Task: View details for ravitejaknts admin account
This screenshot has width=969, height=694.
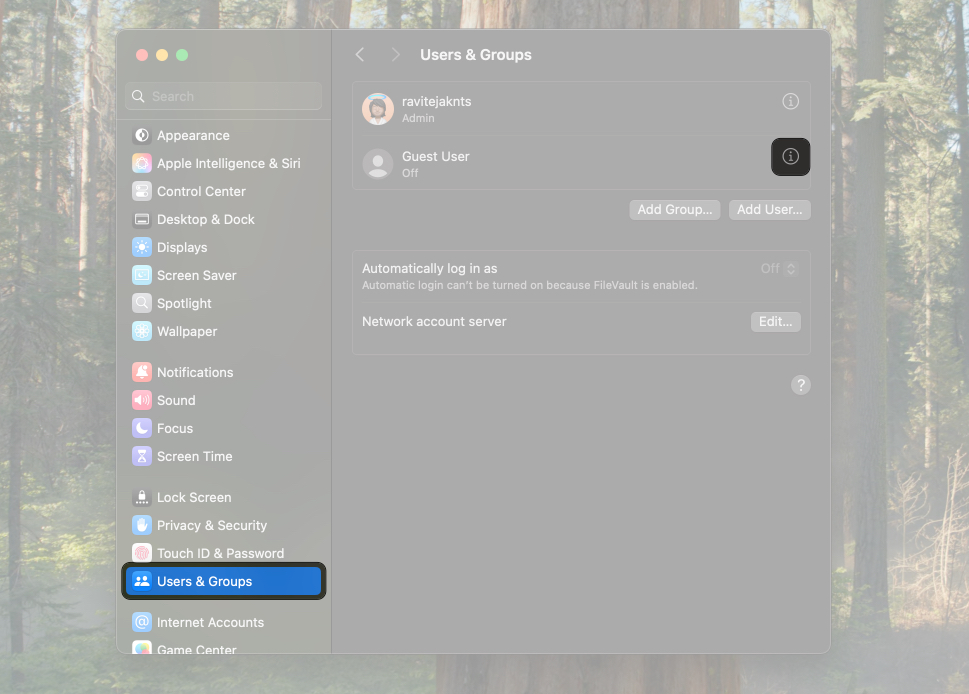Action: (x=790, y=101)
